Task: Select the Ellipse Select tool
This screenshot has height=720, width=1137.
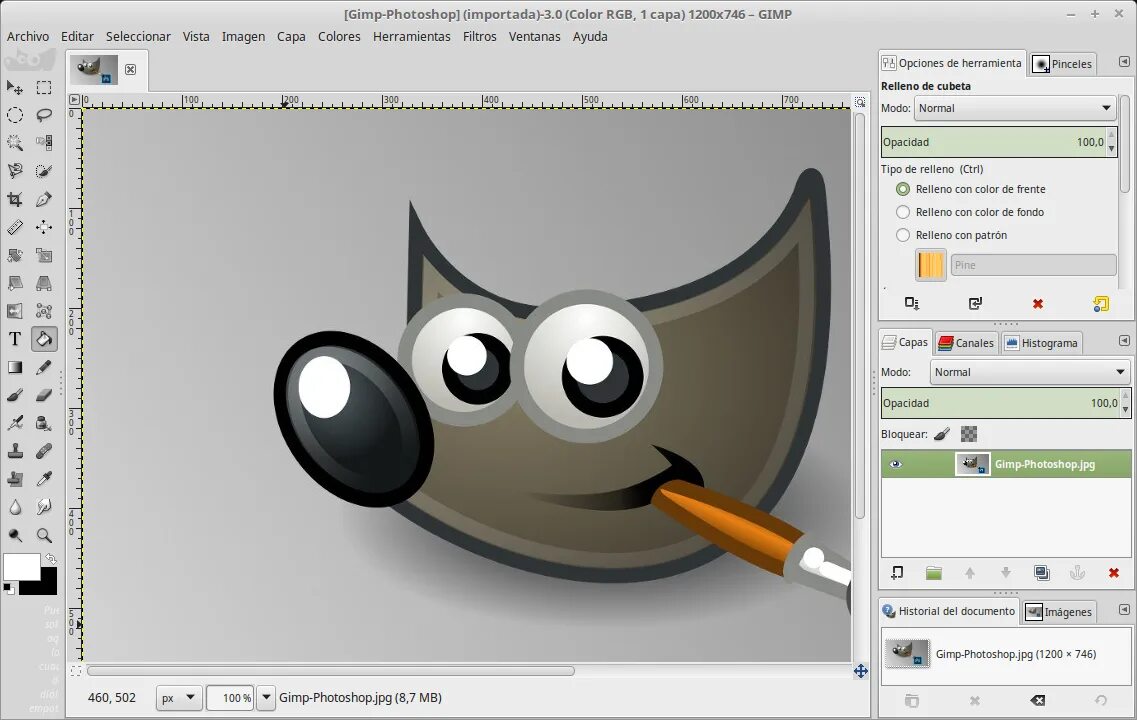Action: click(15, 115)
